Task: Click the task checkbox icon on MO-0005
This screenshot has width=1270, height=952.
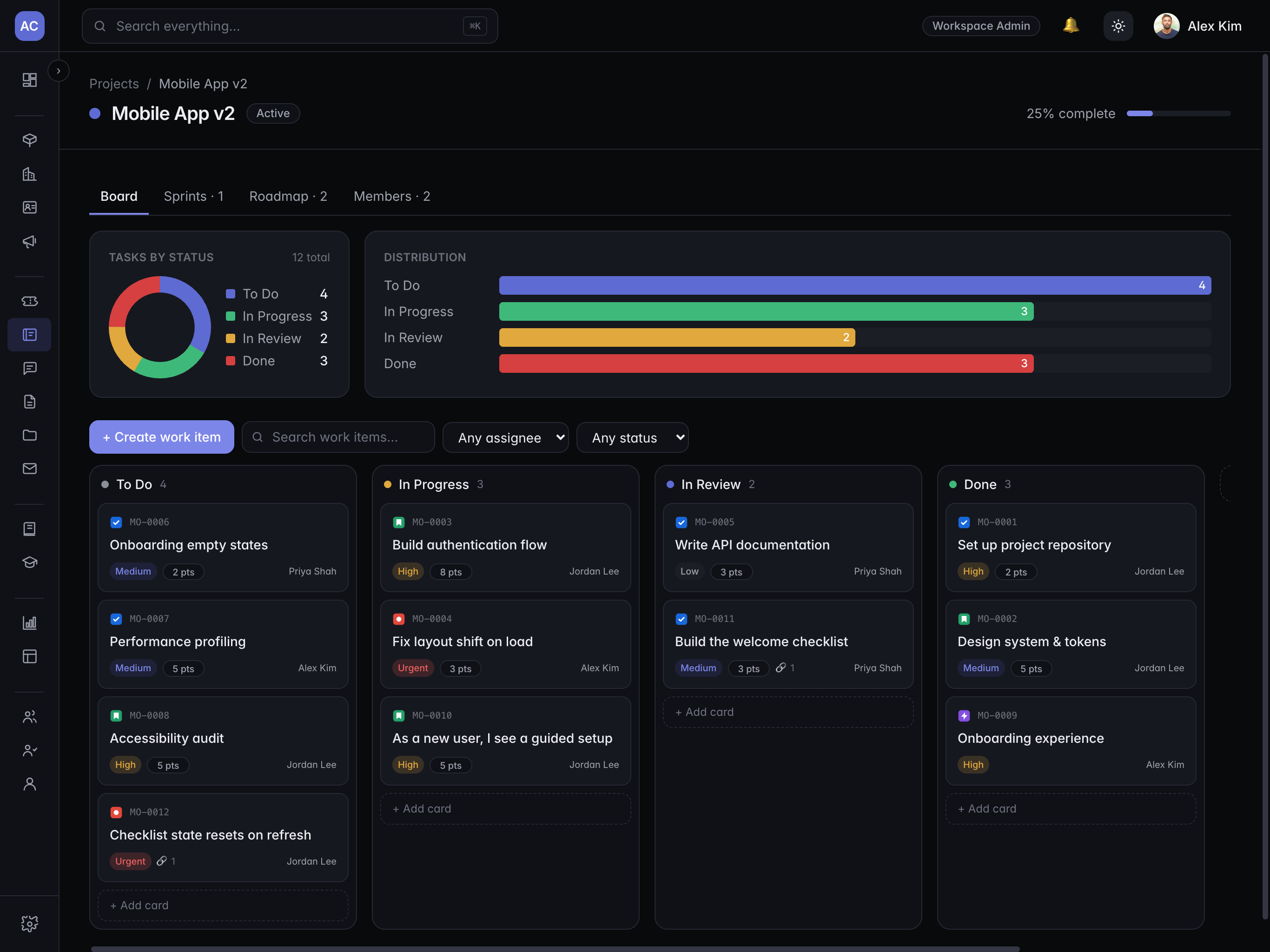Action: coord(681,522)
